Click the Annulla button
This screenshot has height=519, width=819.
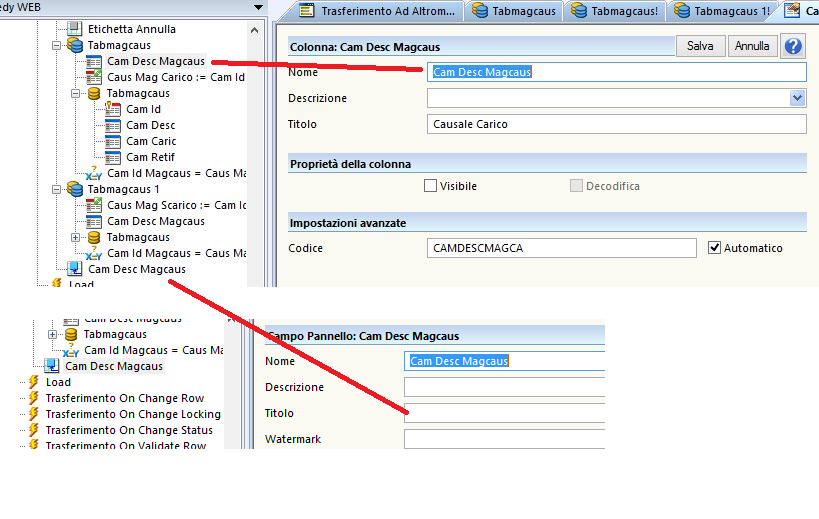click(x=752, y=46)
